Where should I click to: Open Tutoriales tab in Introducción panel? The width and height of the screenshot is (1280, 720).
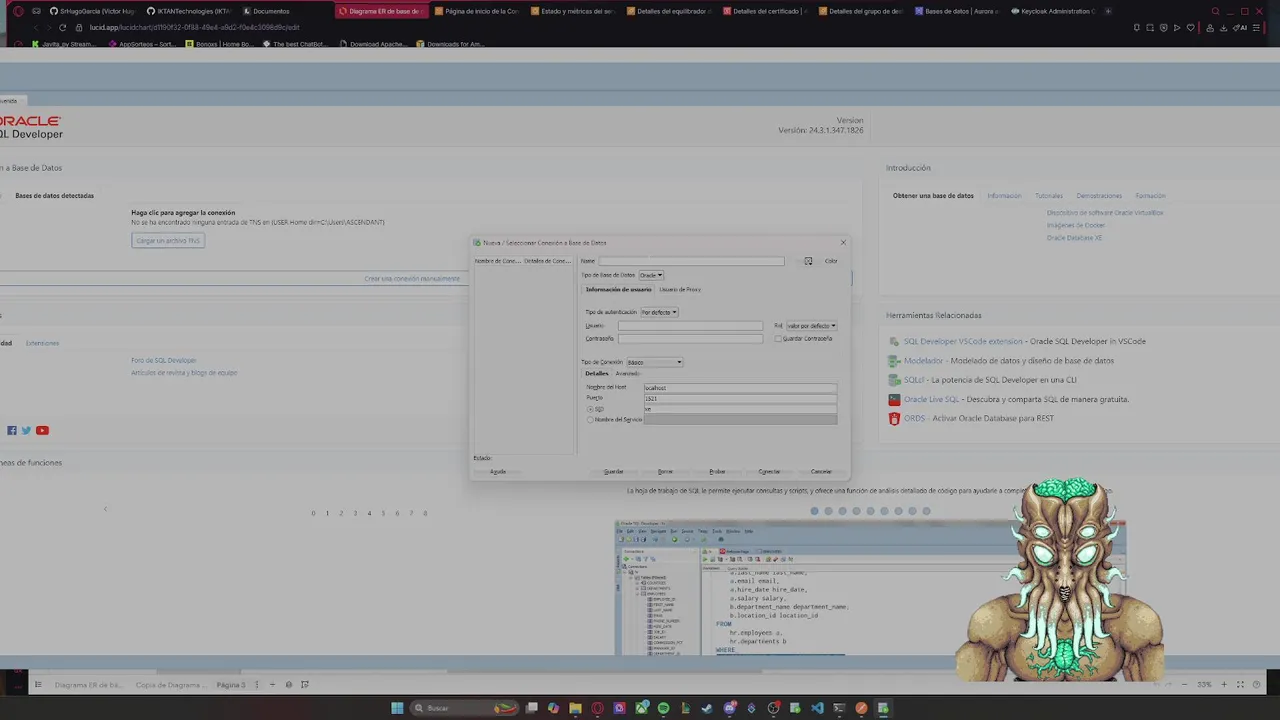(1049, 196)
